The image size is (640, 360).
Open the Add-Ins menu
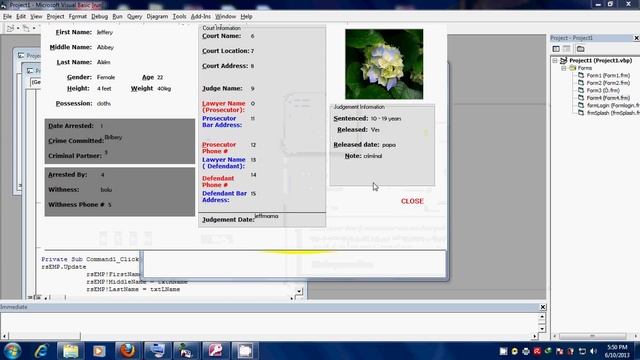point(200,17)
